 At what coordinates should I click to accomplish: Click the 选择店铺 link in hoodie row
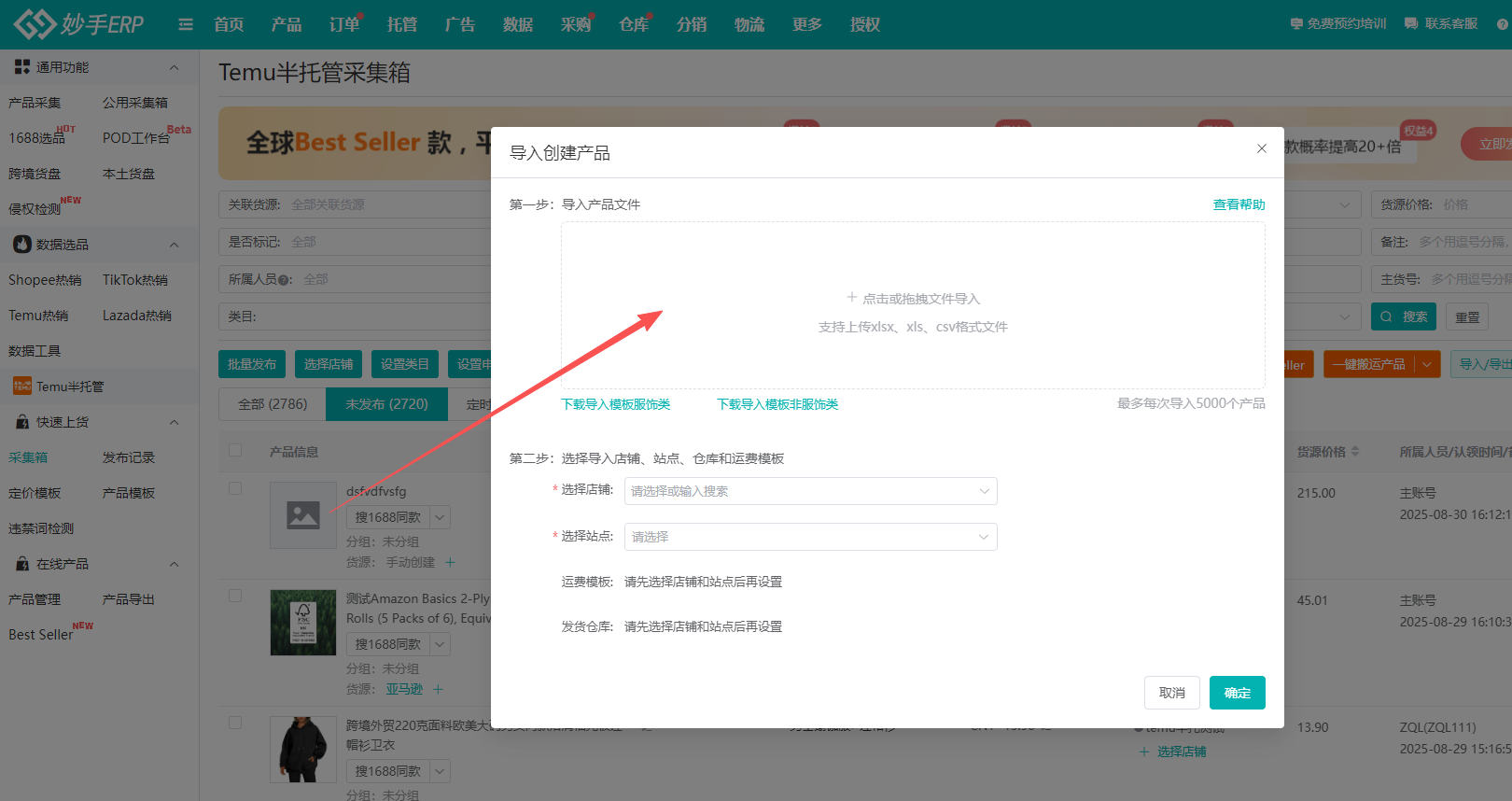tap(1182, 752)
